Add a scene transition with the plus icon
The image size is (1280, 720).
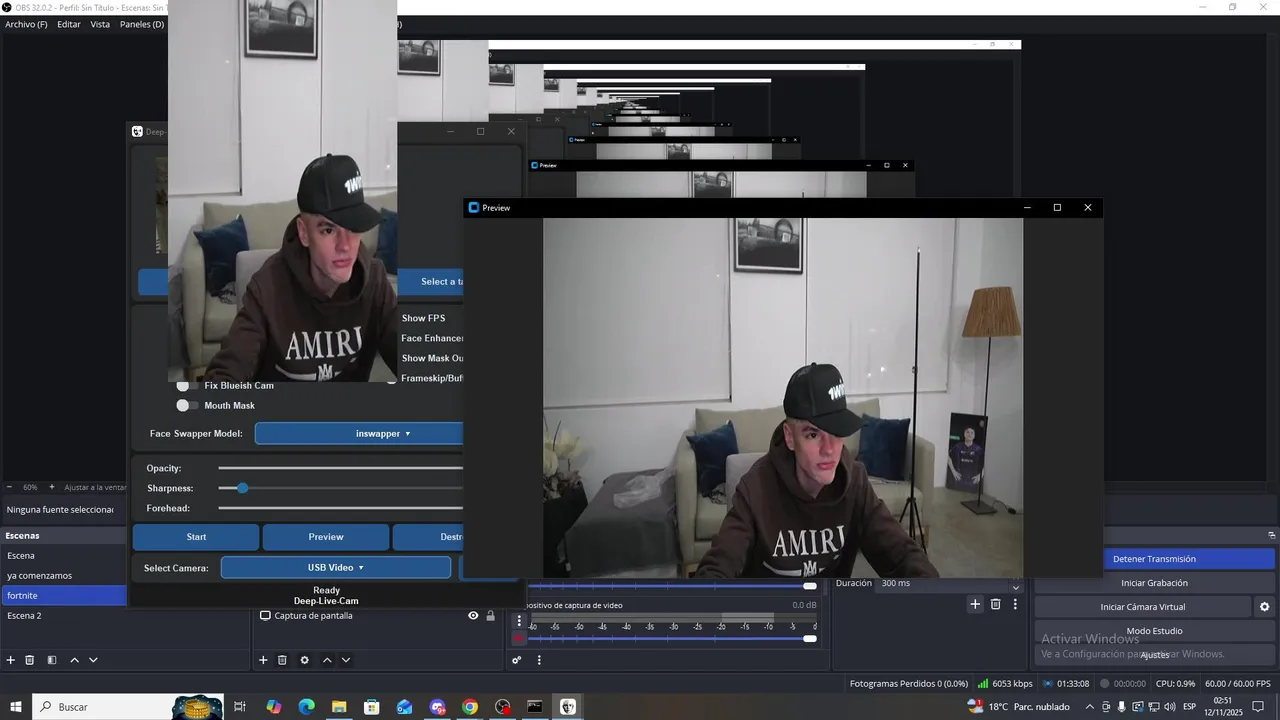tap(975, 604)
